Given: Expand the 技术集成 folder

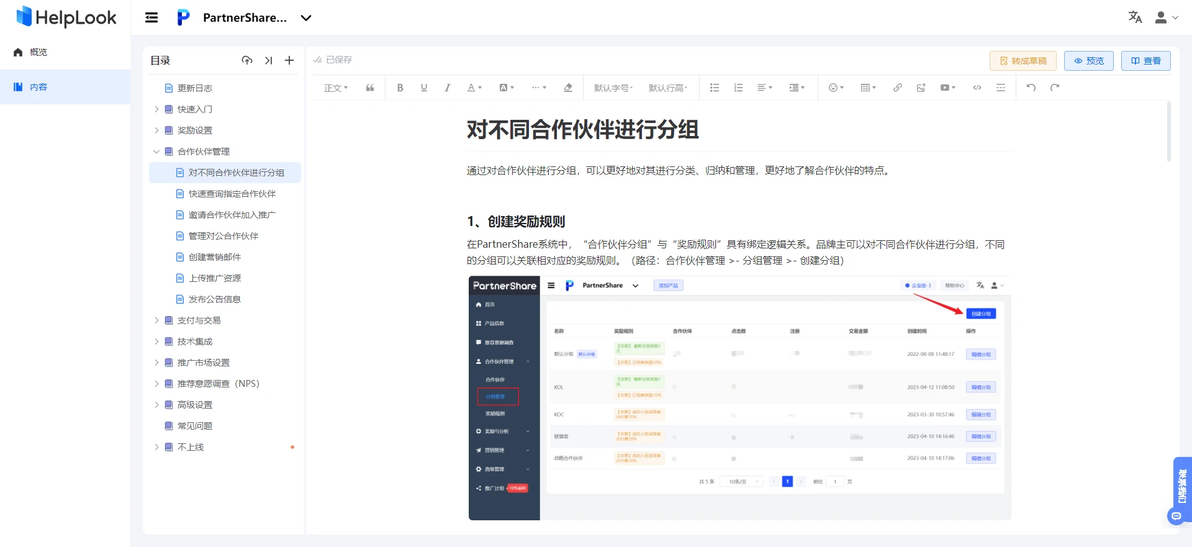Looking at the screenshot, I should click(x=157, y=342).
